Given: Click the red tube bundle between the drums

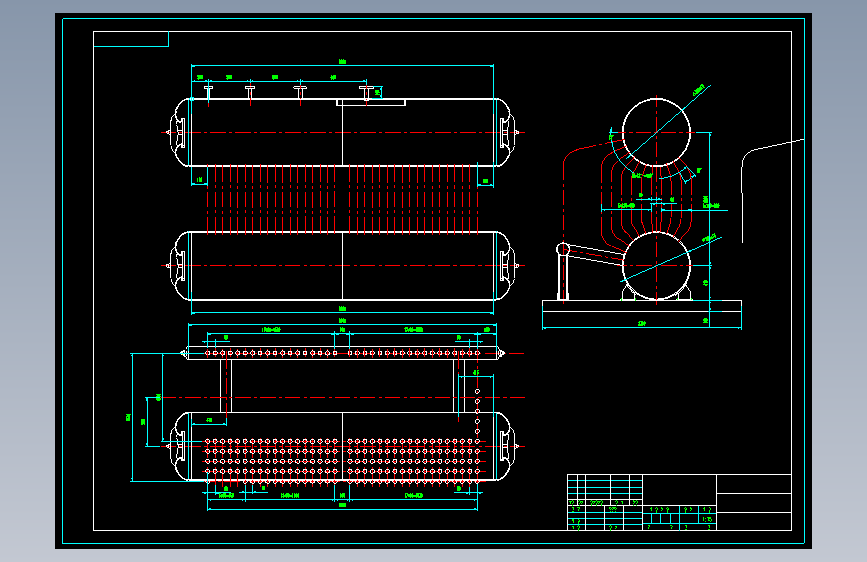Looking at the screenshot, I should [342, 199].
